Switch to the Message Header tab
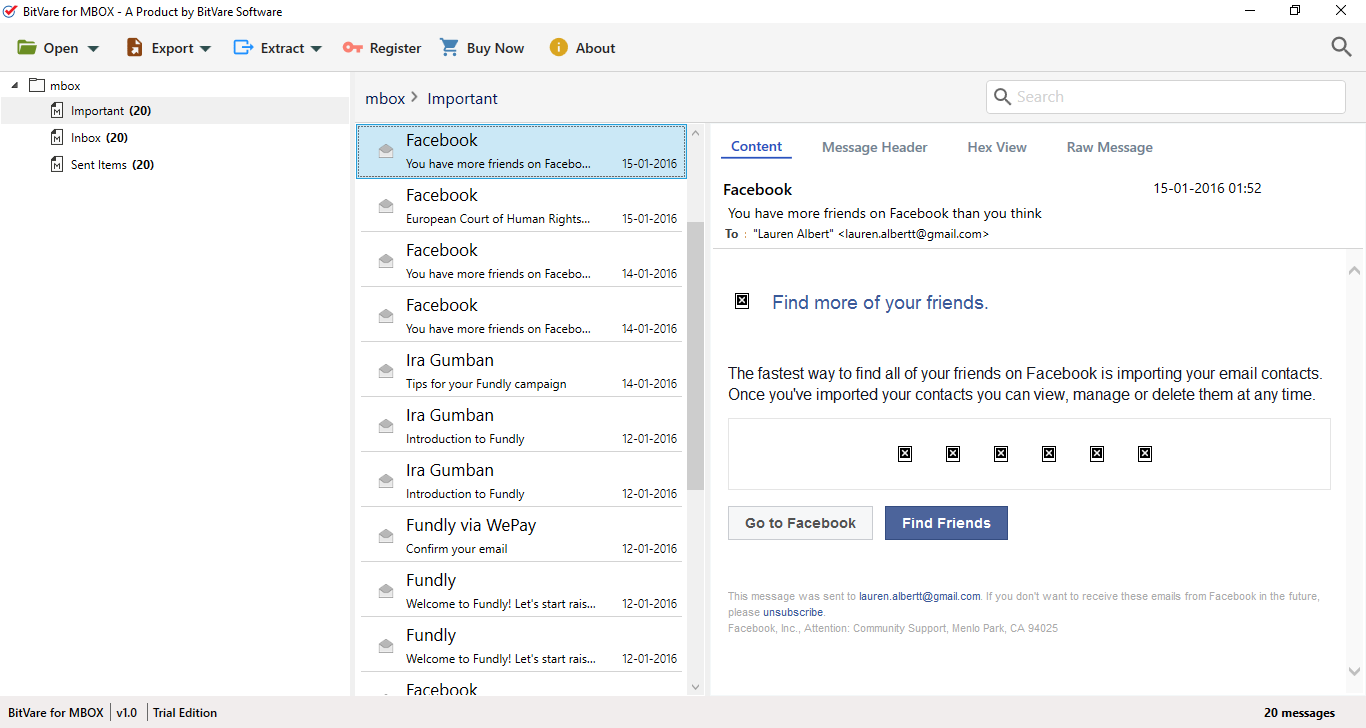Image resolution: width=1366 pixels, height=728 pixels. click(874, 147)
